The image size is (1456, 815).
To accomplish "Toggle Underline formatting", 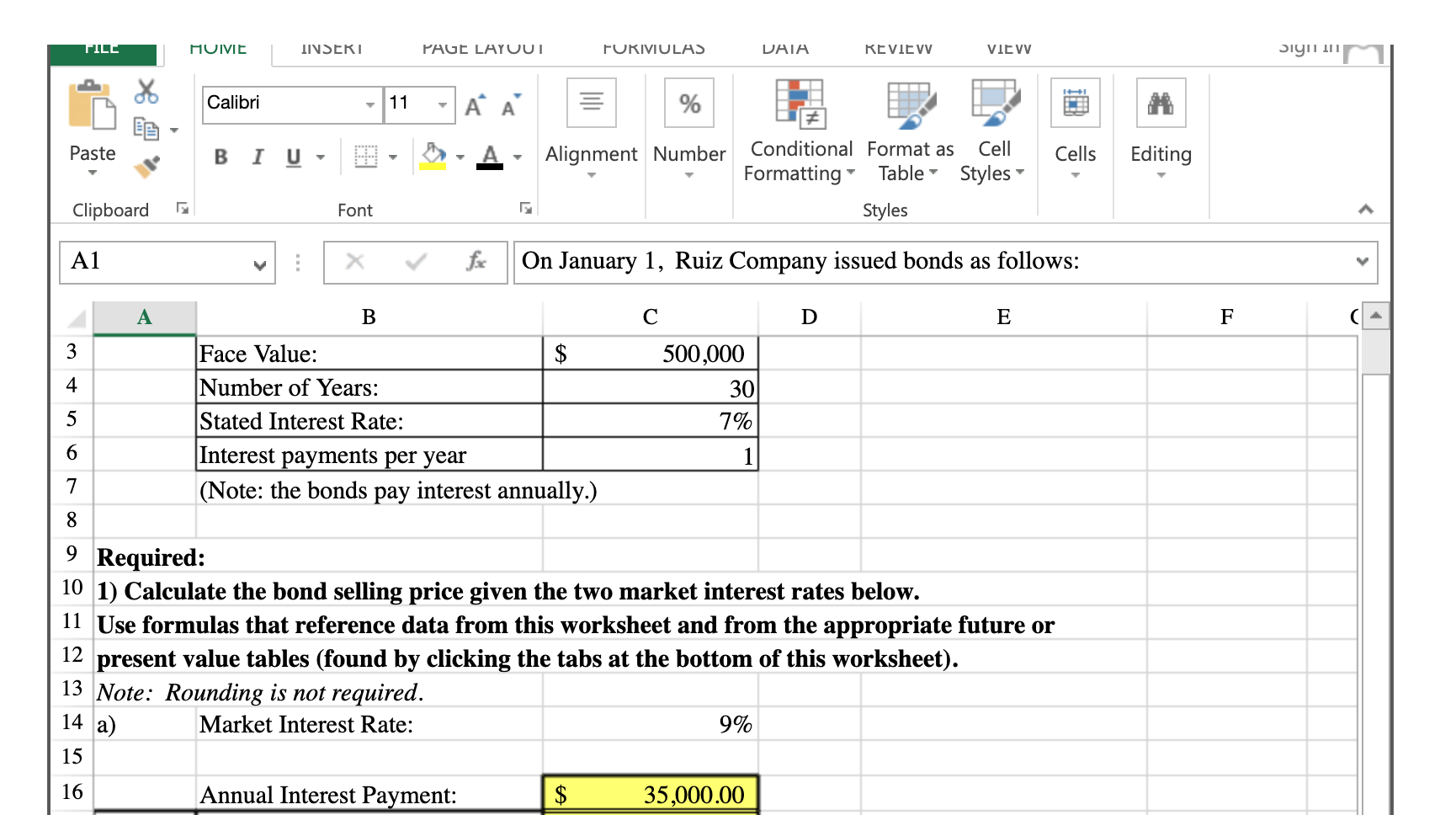I will [x=293, y=156].
